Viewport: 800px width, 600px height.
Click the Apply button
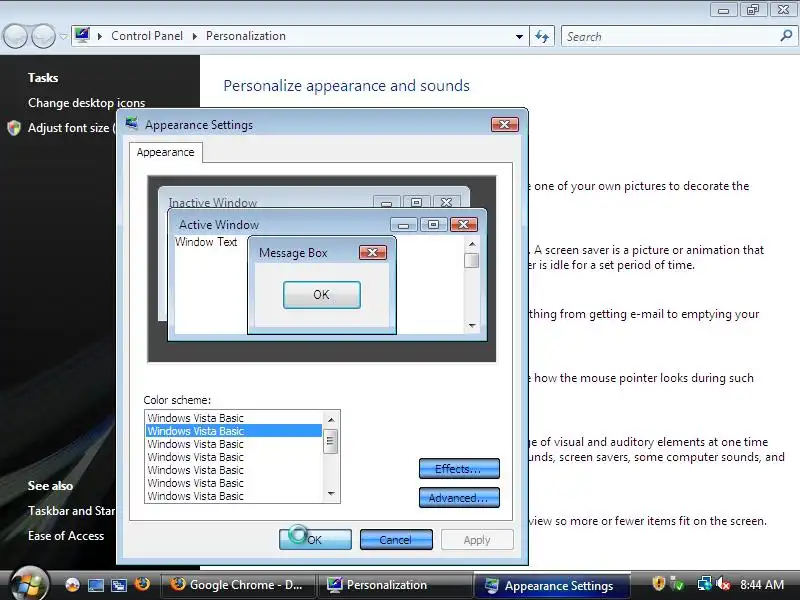pos(477,539)
